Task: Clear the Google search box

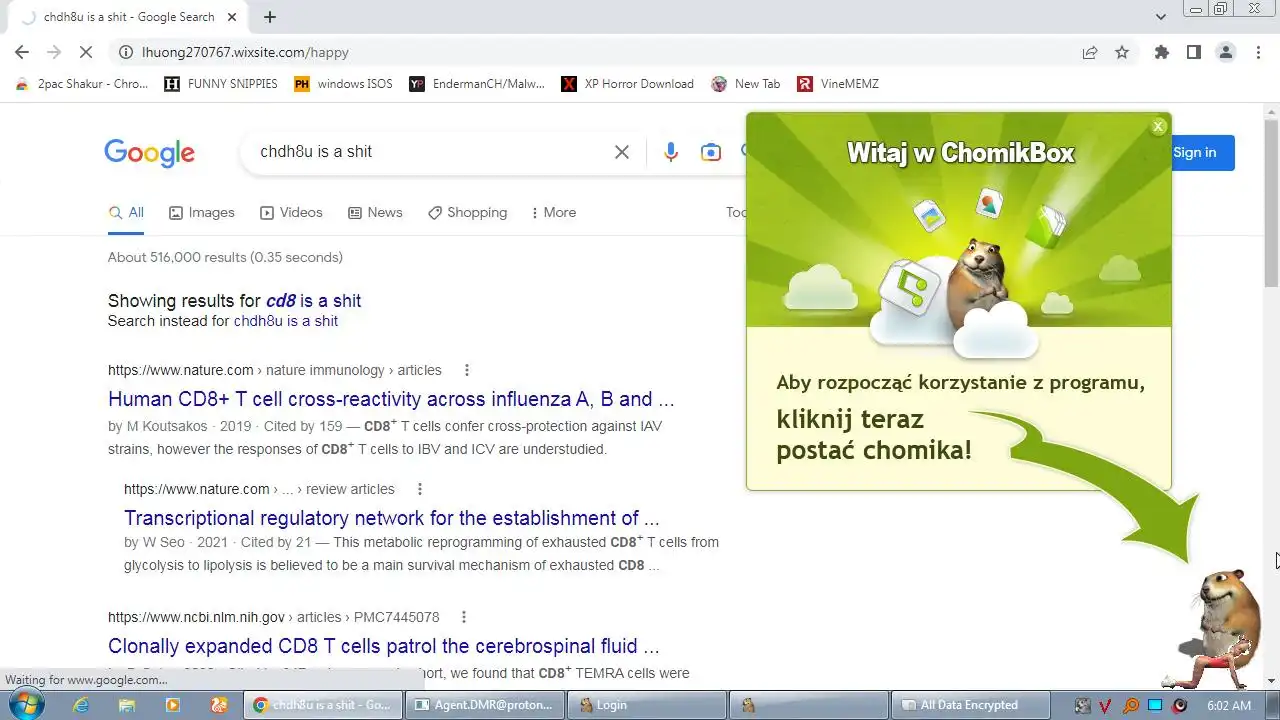Action: coord(622,152)
